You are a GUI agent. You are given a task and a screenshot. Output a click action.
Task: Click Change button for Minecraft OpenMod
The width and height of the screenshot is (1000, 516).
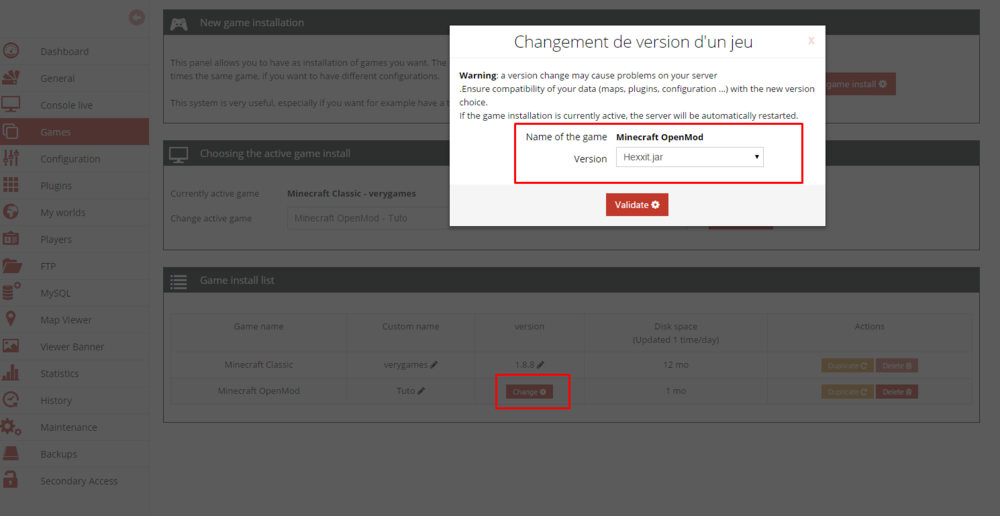529,392
